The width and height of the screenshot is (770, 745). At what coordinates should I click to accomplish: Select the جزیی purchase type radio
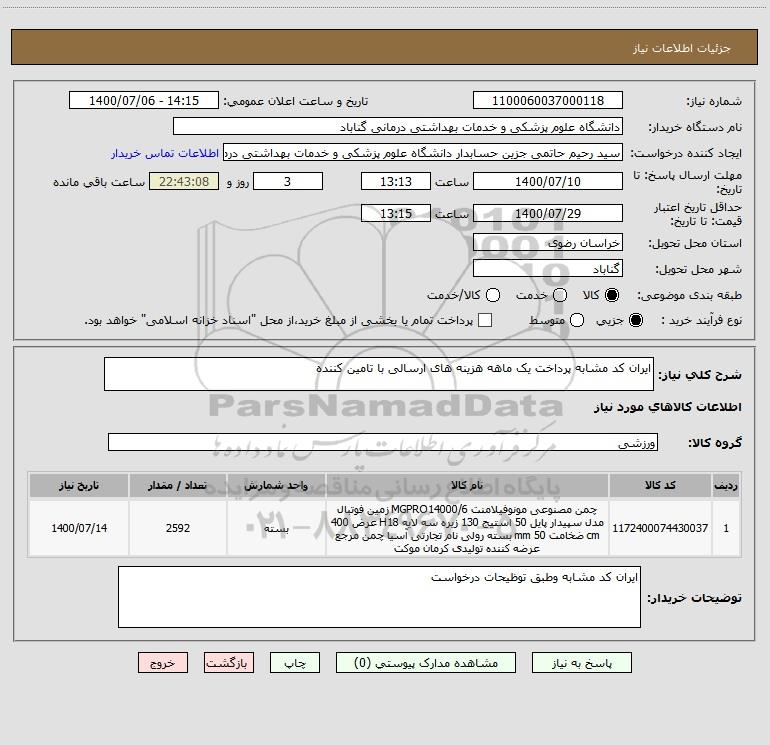click(x=636, y=320)
